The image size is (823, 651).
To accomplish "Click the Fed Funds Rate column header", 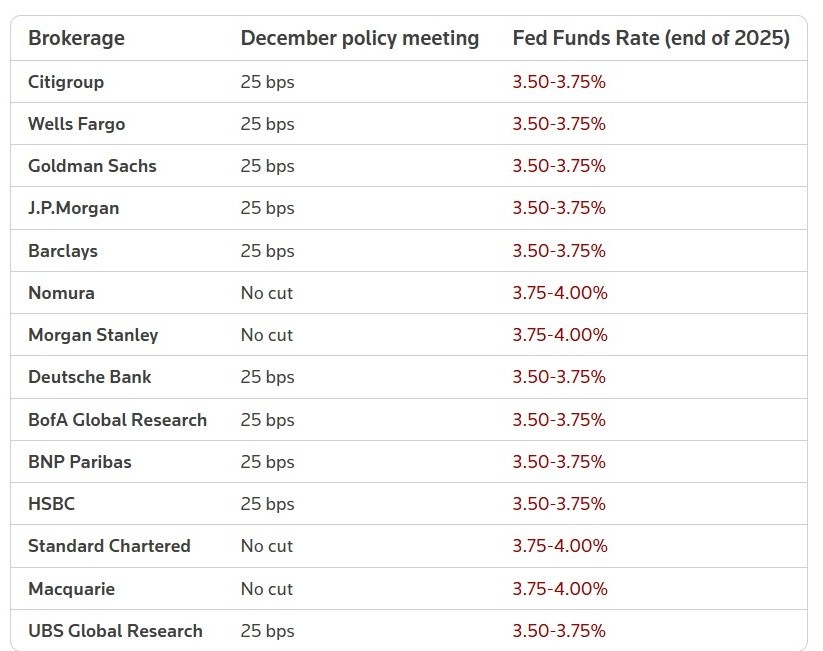I will coord(650,39).
